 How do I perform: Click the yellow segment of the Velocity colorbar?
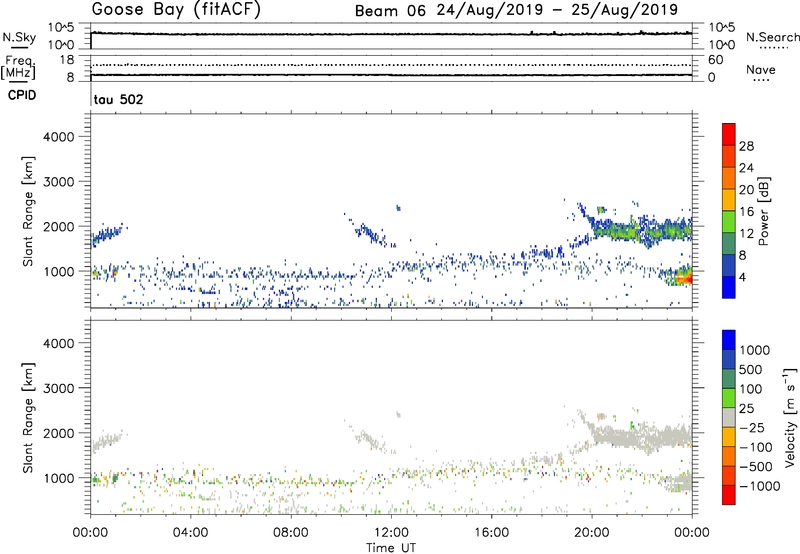729,437
